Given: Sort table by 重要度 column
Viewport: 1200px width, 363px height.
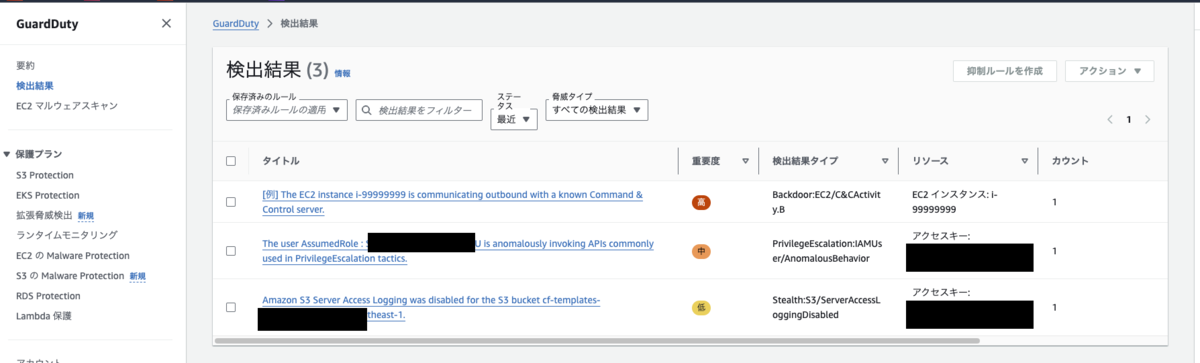Looking at the screenshot, I should click(x=745, y=161).
